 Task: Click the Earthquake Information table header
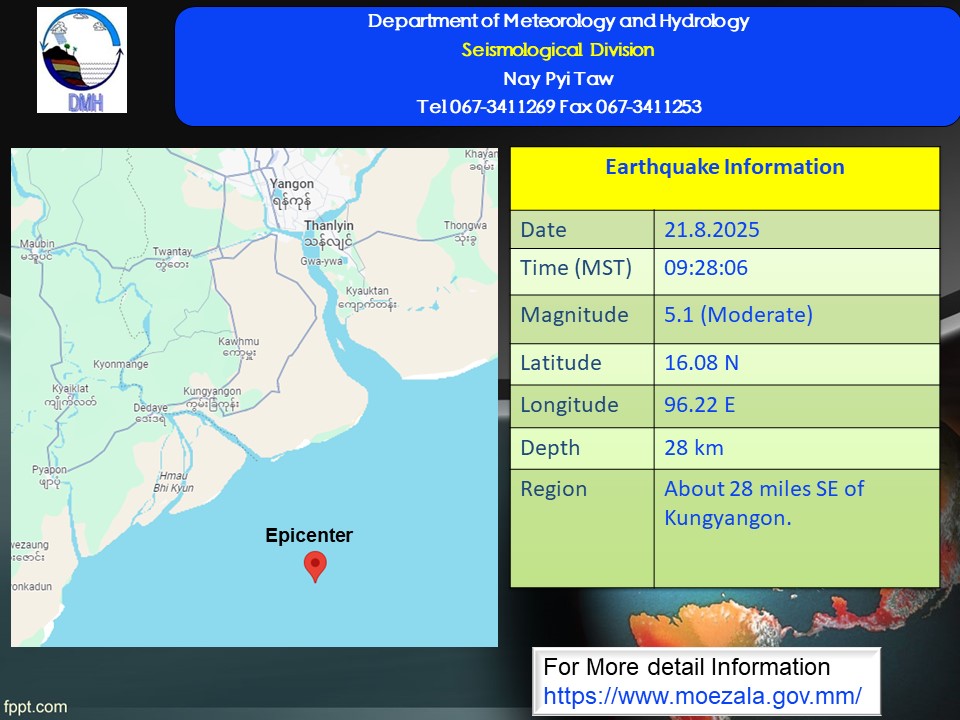tap(724, 168)
